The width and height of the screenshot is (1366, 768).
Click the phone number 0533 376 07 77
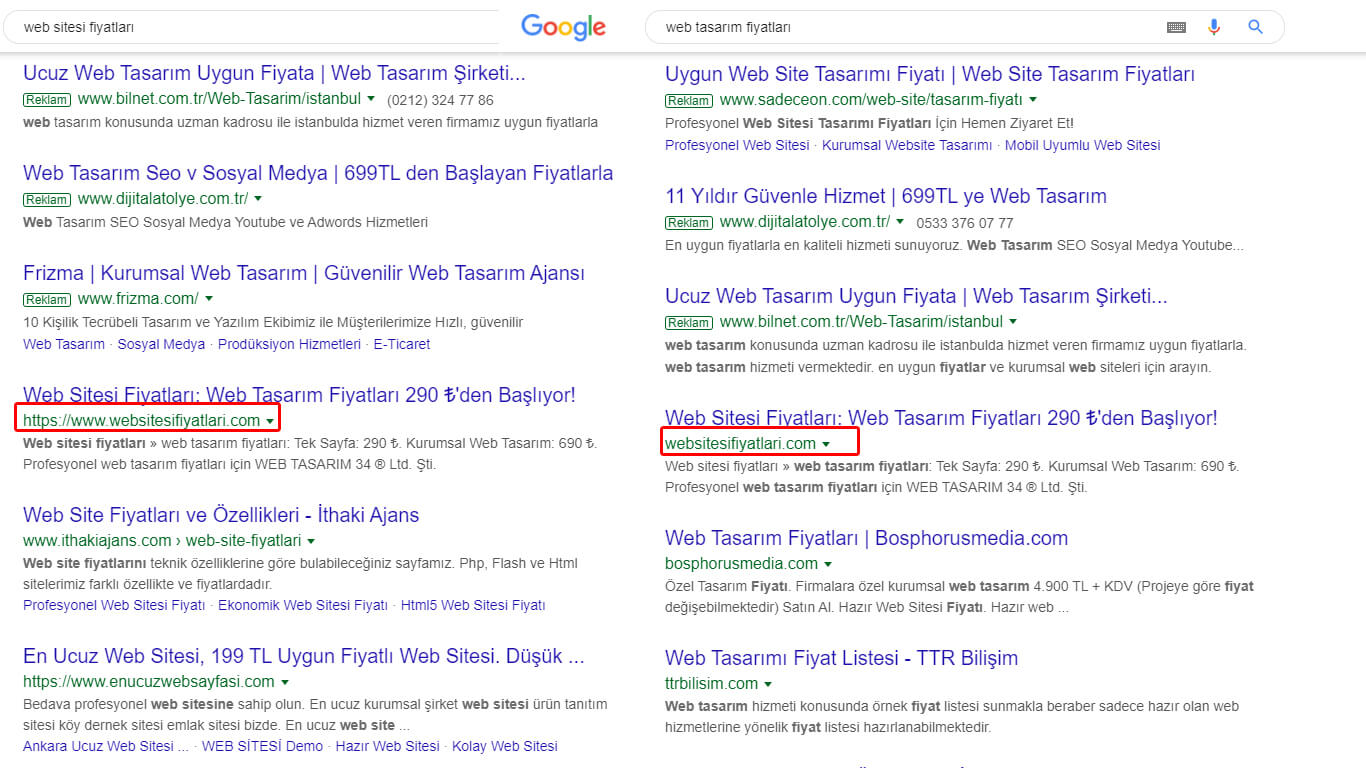point(963,223)
